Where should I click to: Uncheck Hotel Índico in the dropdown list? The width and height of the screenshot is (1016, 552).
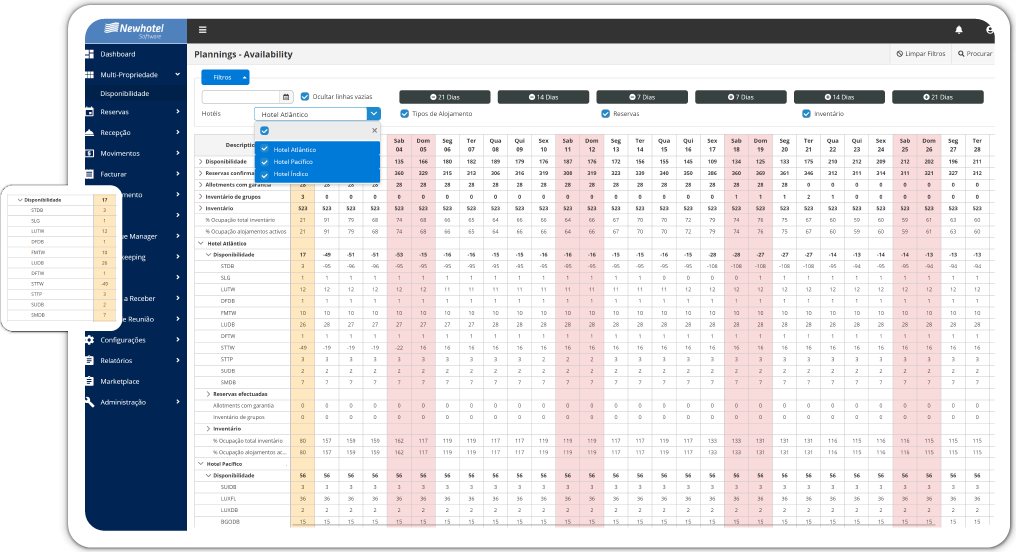[x=264, y=174]
